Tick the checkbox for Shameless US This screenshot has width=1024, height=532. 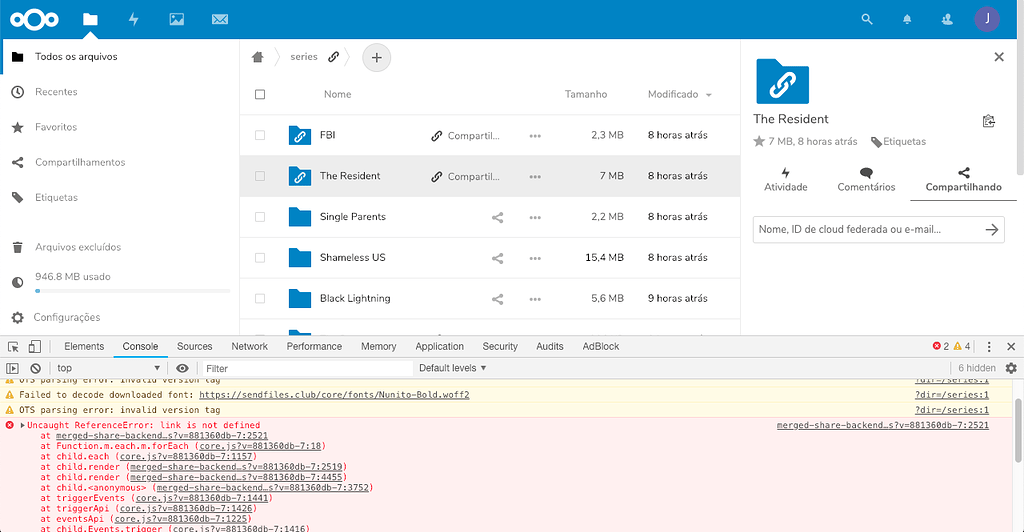point(260,258)
